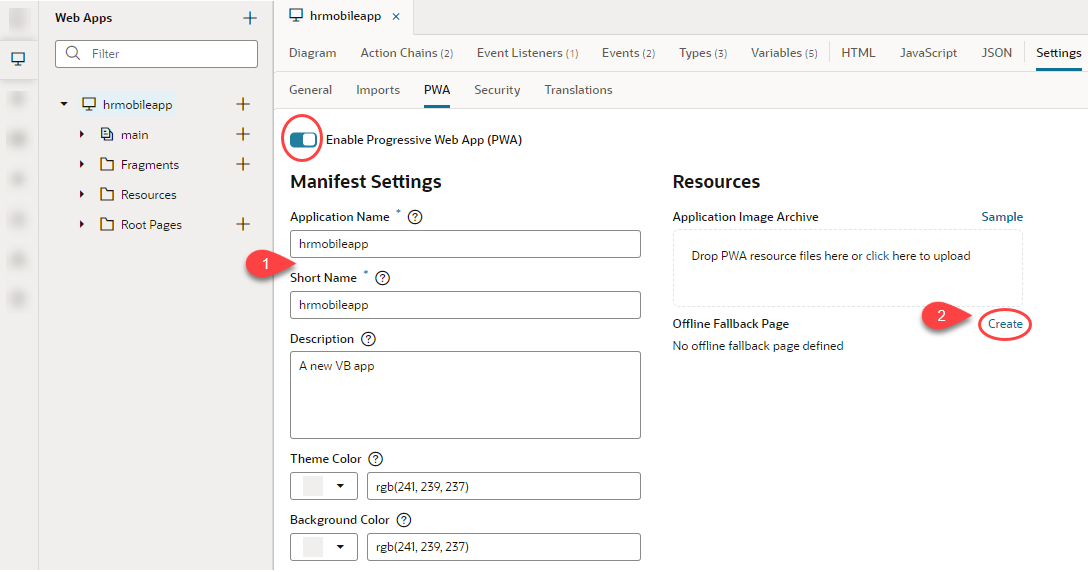The height and width of the screenshot is (572, 1088).
Task: Open help icon for Background Color
Action: (404, 520)
